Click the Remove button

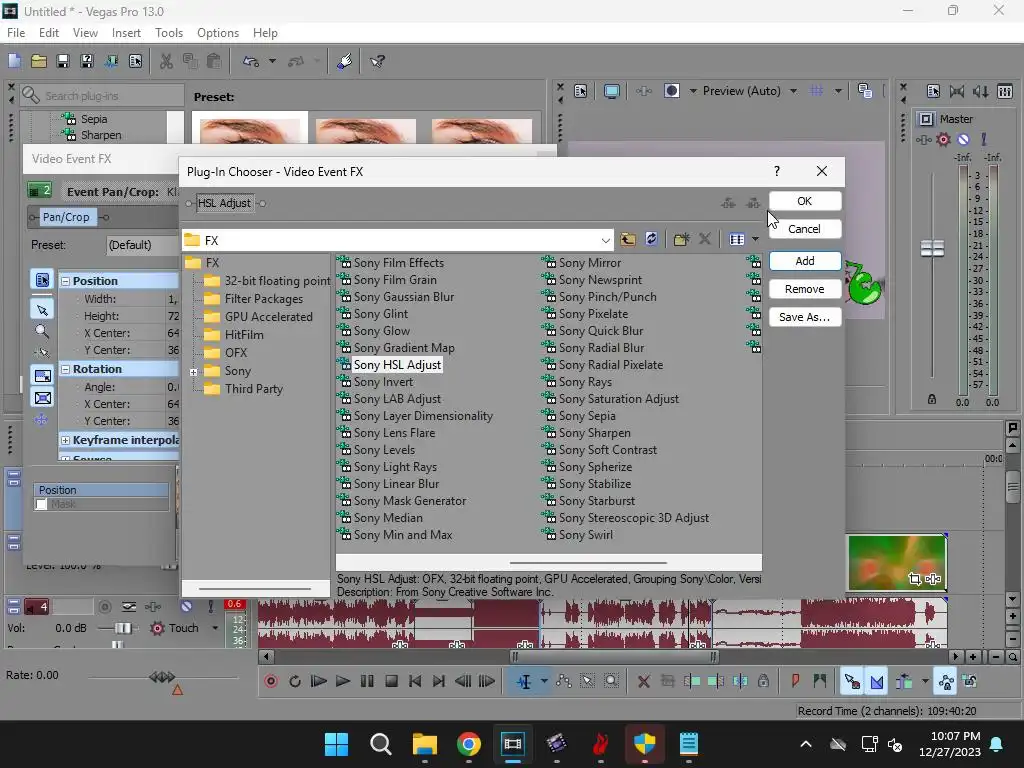point(805,289)
